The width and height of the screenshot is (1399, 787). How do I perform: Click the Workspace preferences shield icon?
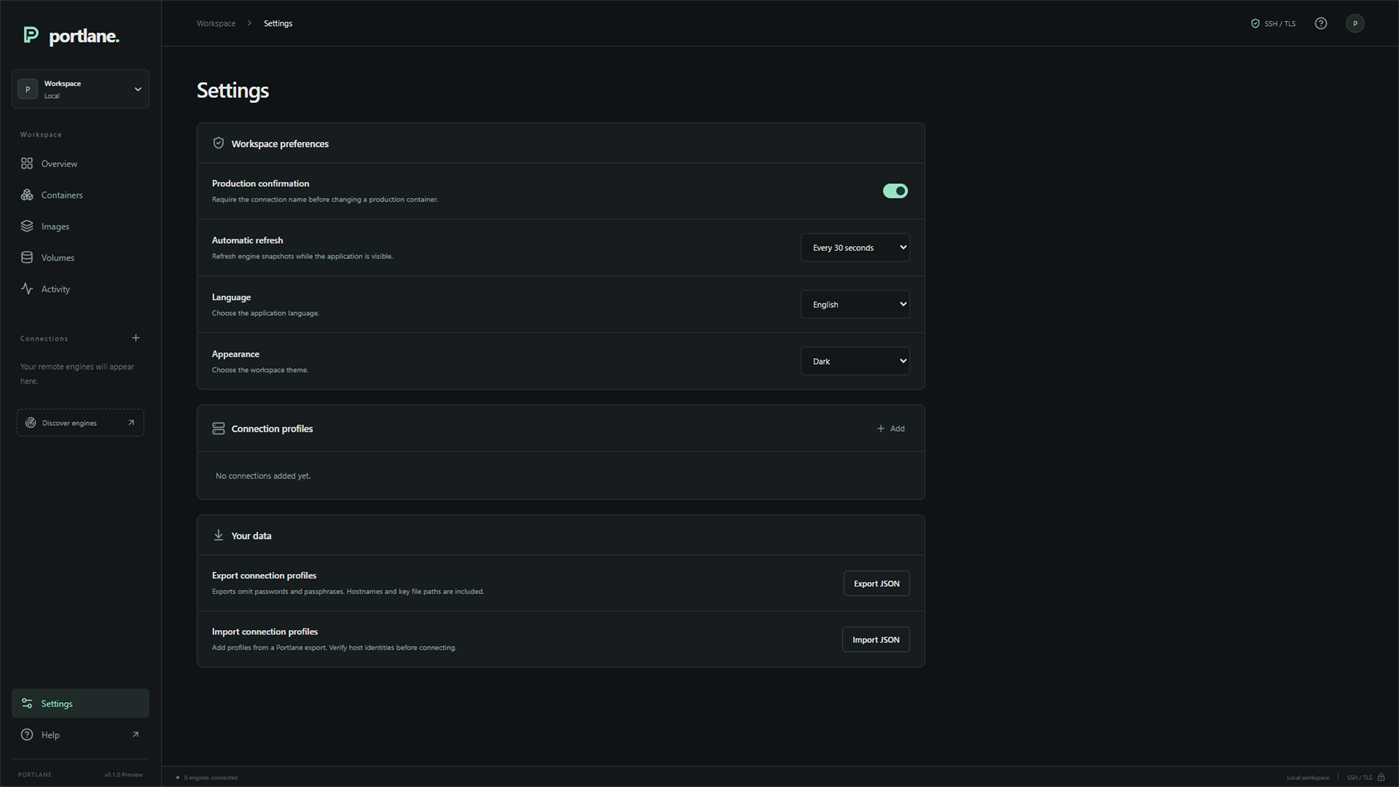click(x=218, y=143)
